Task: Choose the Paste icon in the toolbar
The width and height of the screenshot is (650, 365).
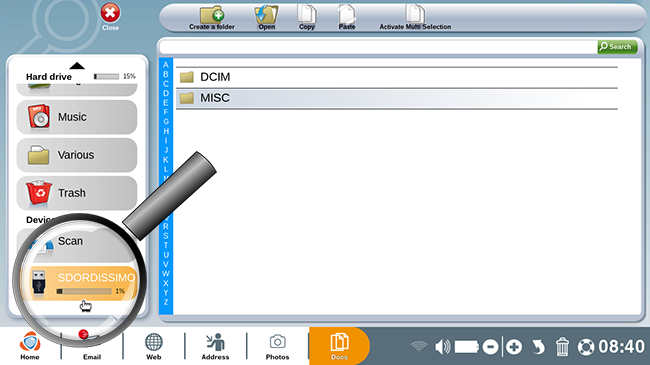Action: pos(347,18)
